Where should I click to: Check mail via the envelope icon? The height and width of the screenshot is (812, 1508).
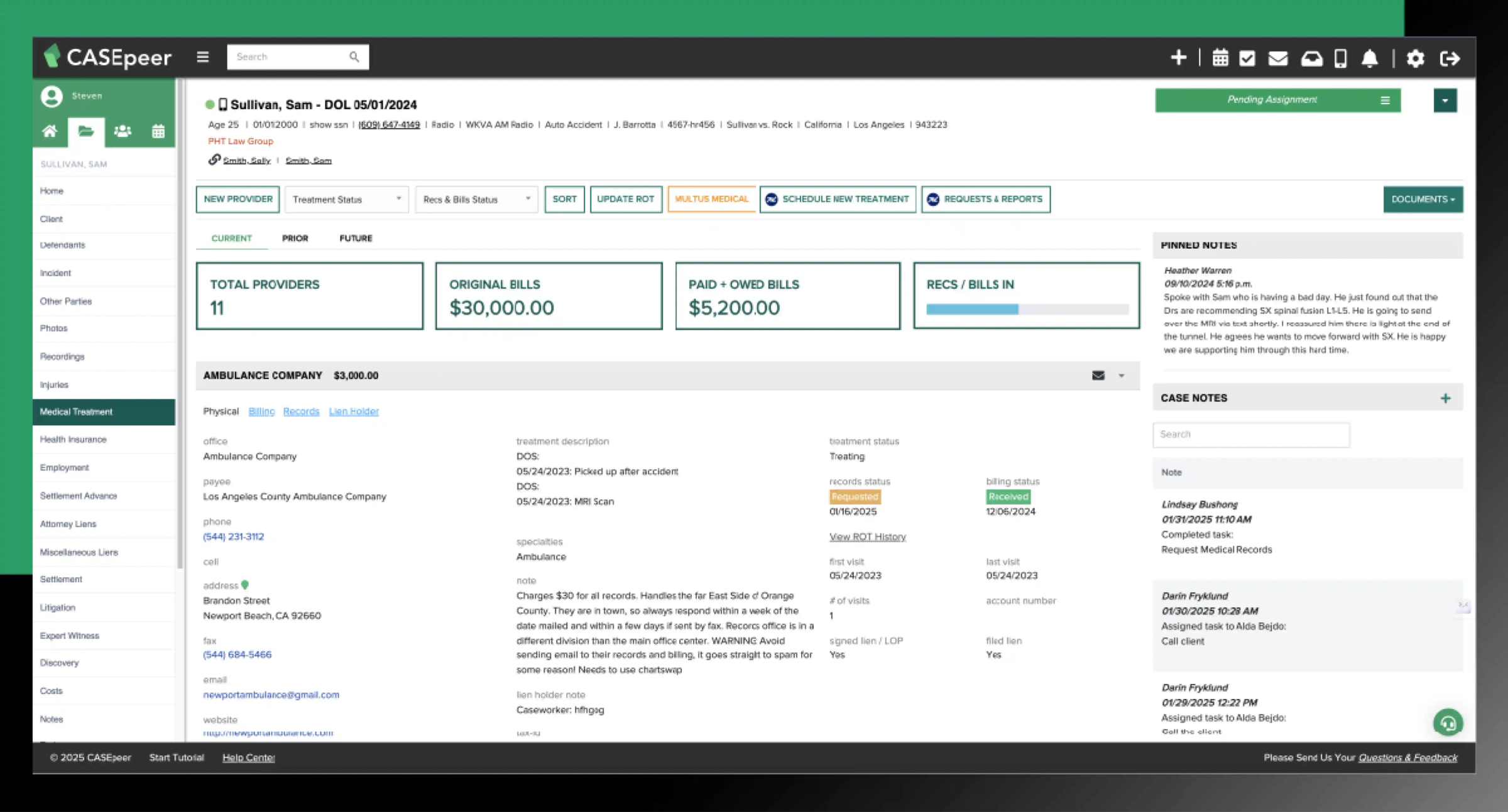tap(1277, 57)
